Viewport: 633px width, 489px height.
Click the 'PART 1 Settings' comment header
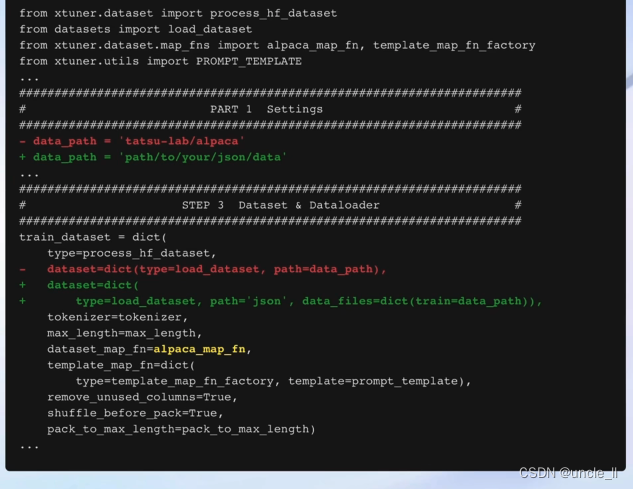pyautogui.click(x=266, y=109)
